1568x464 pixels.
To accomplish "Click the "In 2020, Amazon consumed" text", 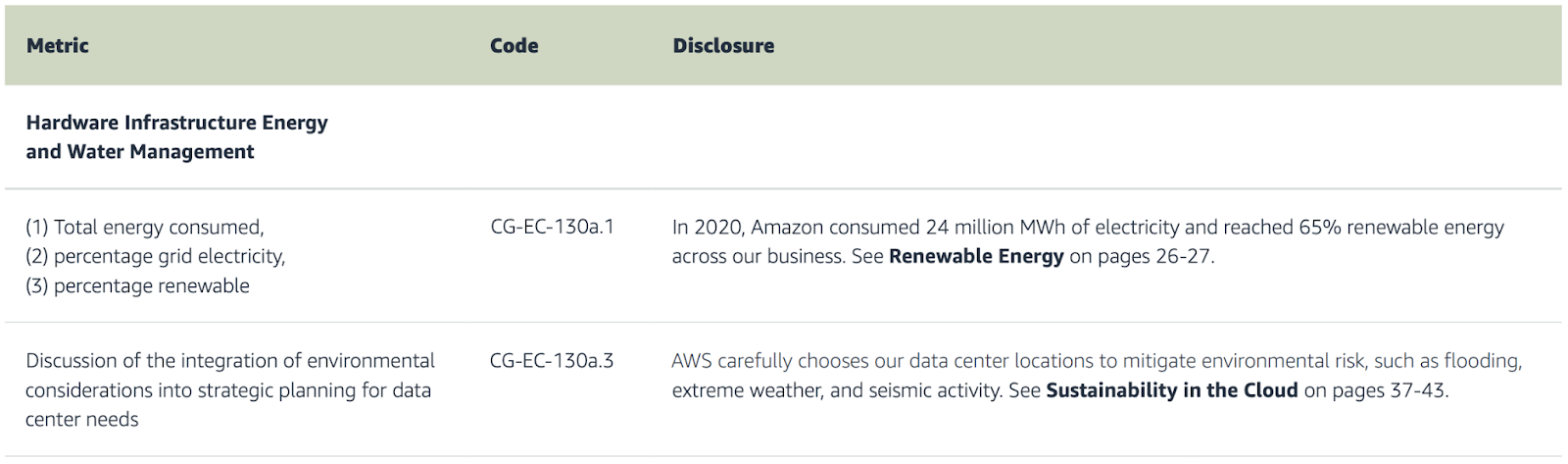I will tap(796, 228).
